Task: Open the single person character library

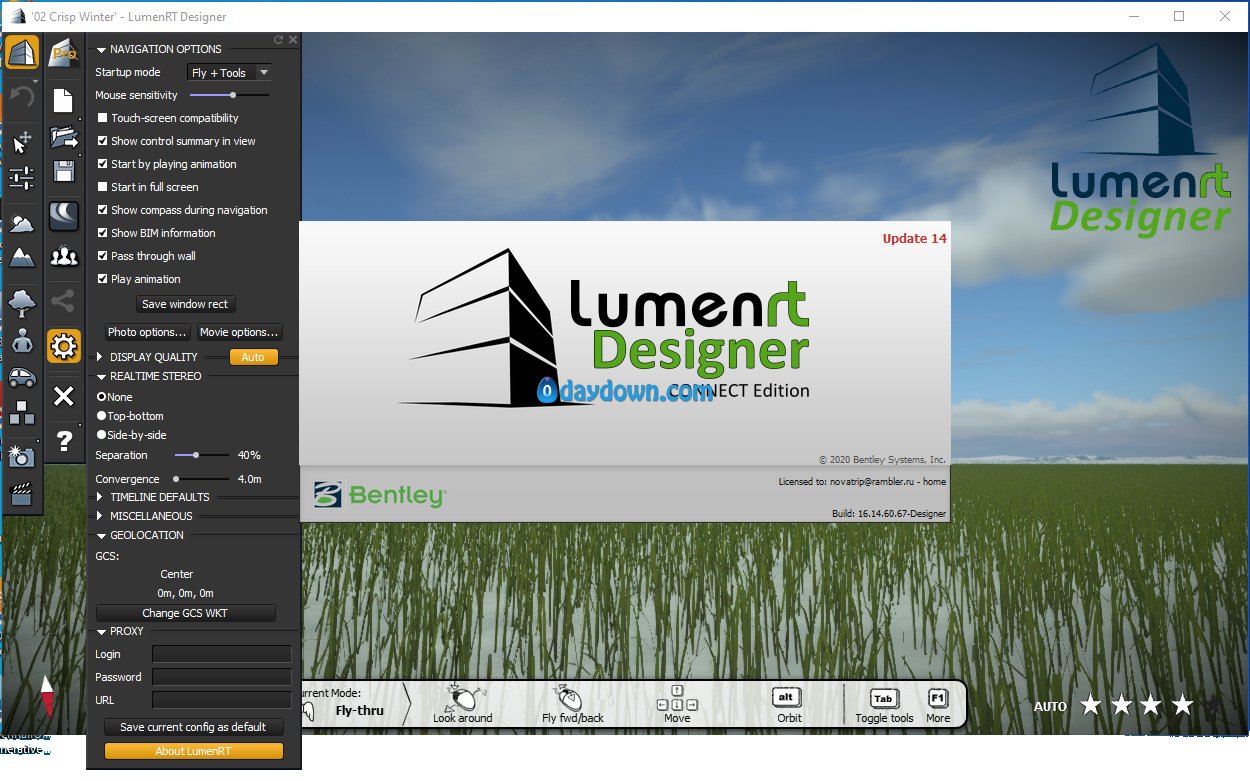Action: (22, 341)
